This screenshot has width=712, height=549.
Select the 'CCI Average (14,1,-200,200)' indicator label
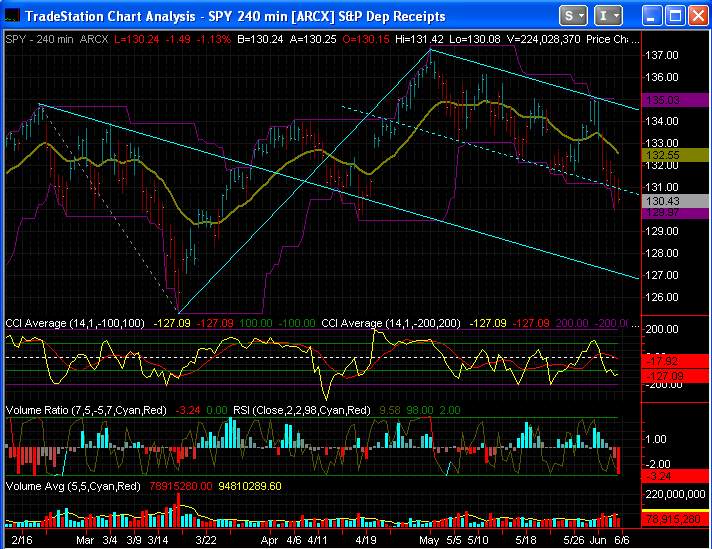coord(391,323)
